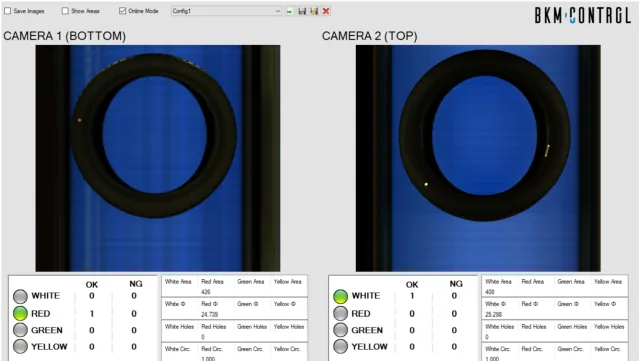The height and width of the screenshot is (361, 640).
Task: Click Camera 1 RED OK count 1
Action: point(92,314)
